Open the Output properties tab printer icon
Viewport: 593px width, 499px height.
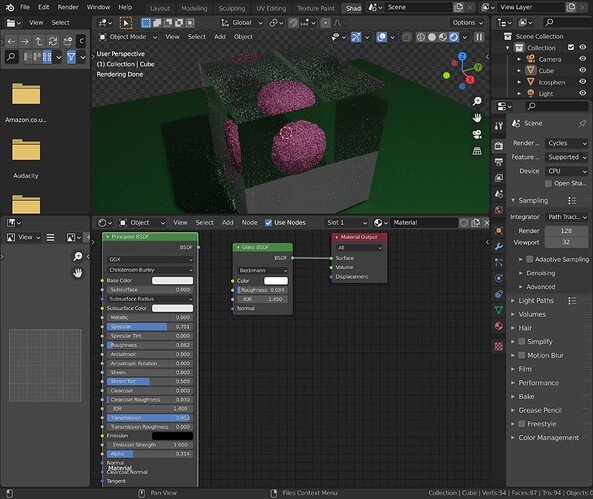499,162
